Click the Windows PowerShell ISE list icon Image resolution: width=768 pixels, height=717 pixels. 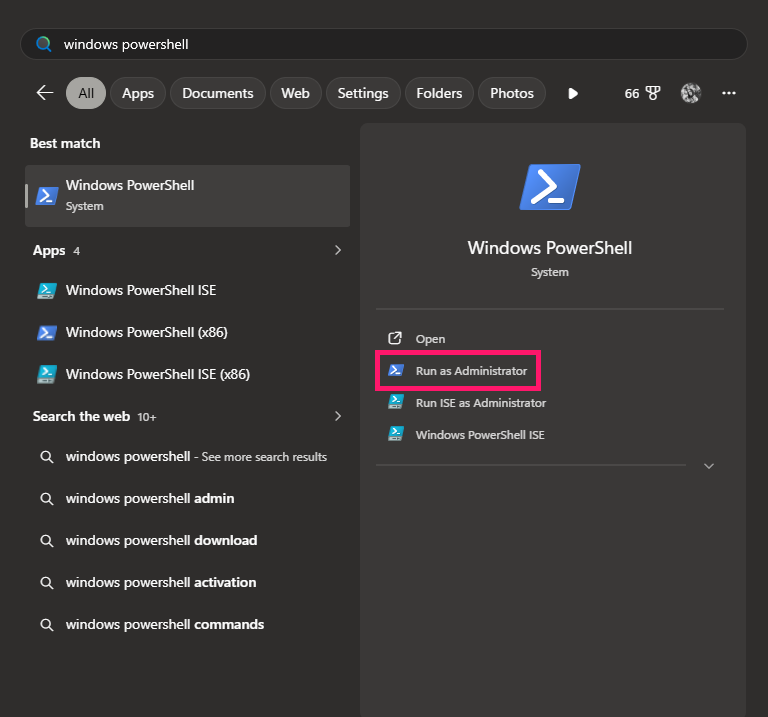pyautogui.click(x=47, y=290)
